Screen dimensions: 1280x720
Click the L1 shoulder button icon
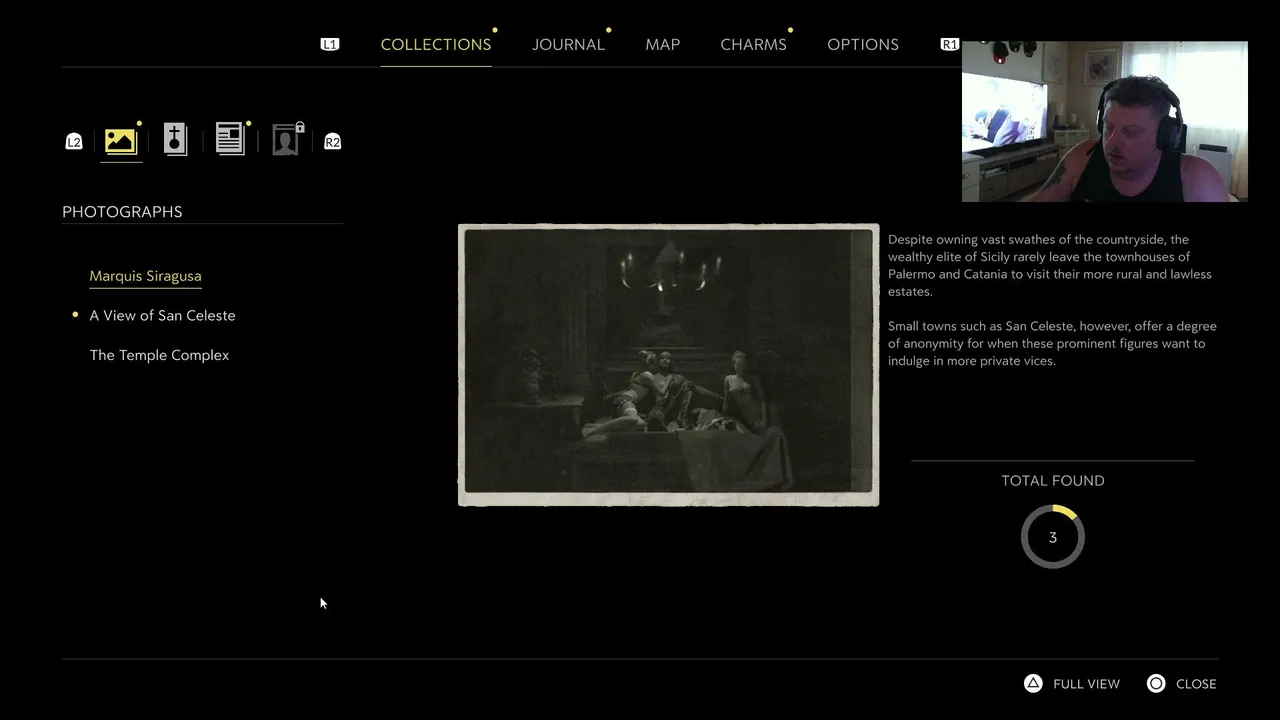tap(330, 44)
